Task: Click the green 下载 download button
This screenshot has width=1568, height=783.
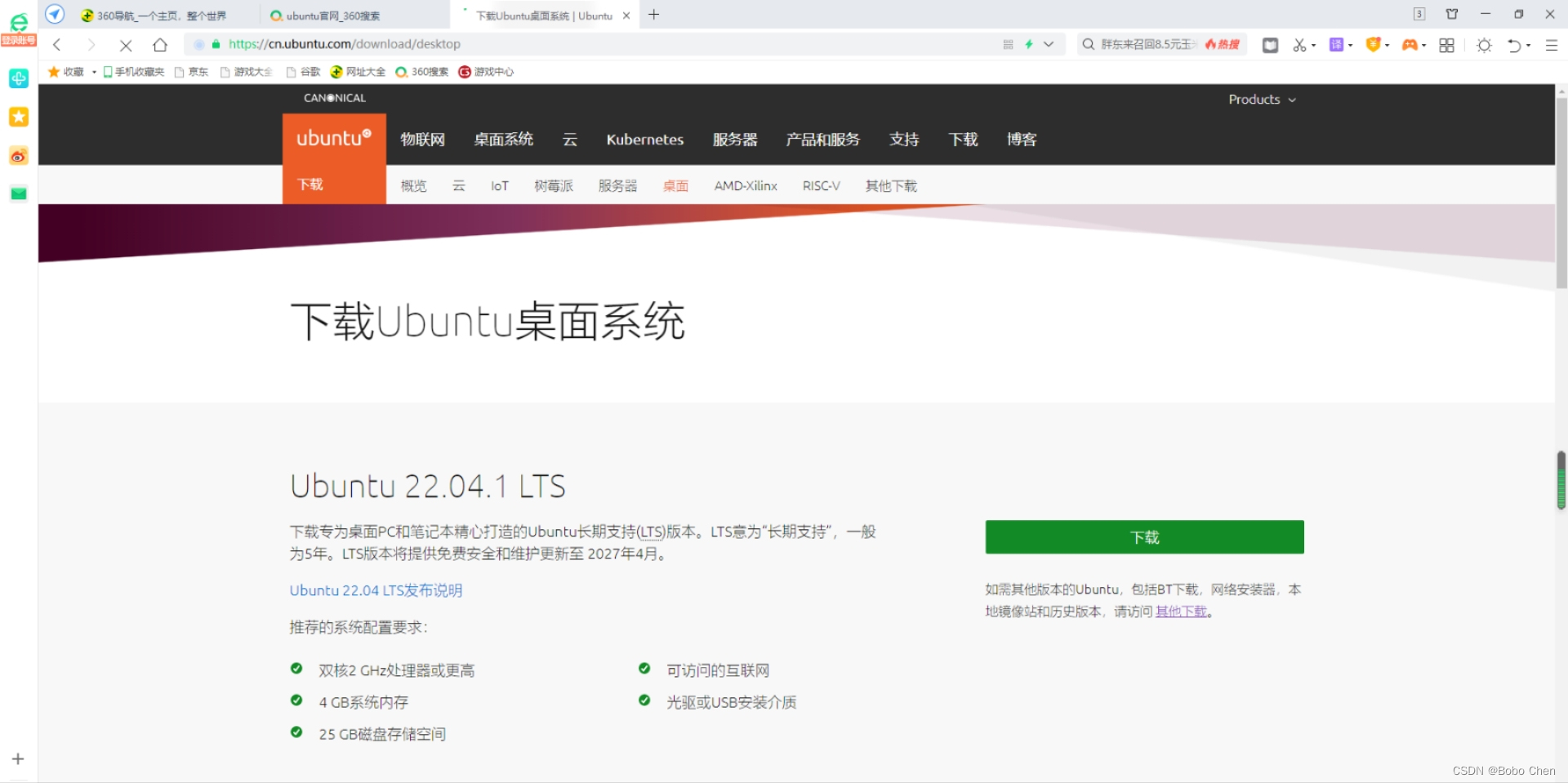Action: tap(1144, 537)
